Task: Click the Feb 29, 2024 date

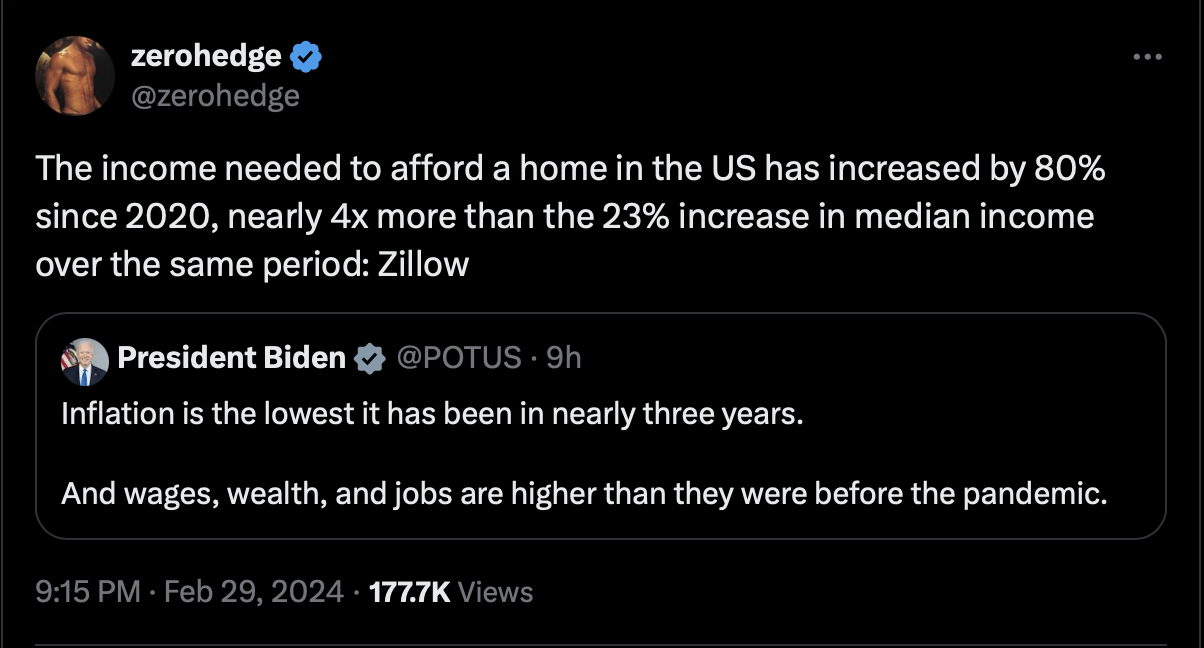Action: (x=255, y=592)
